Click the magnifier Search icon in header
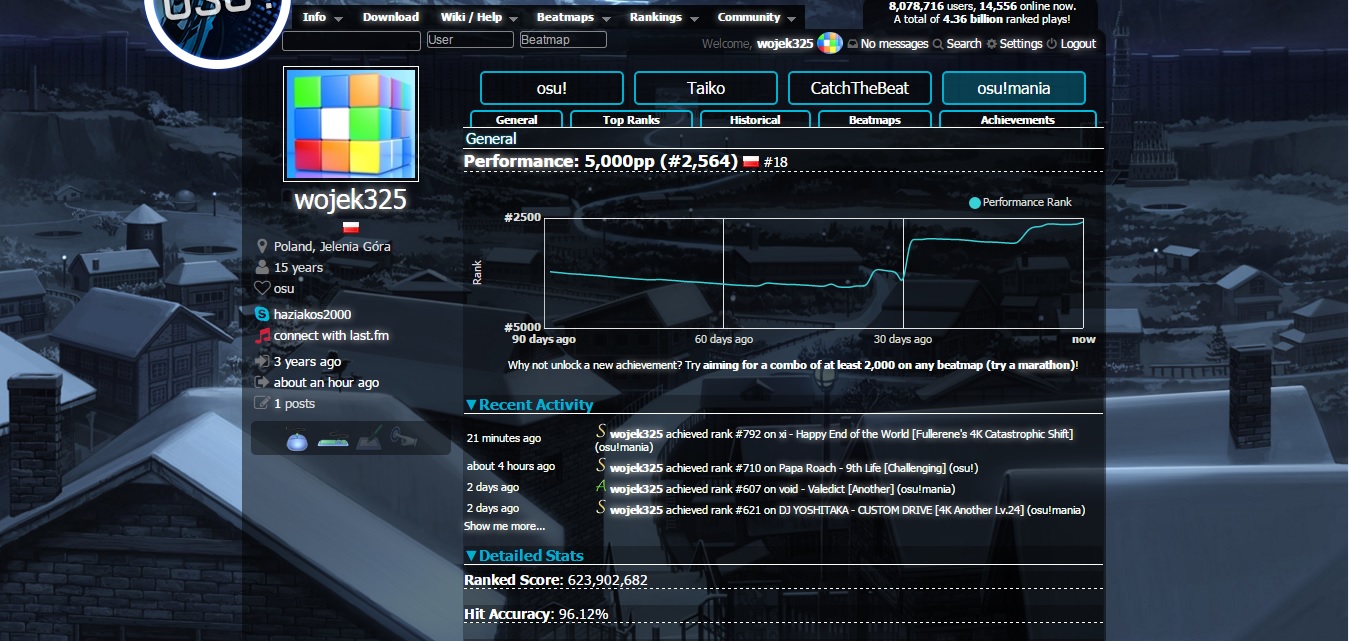The height and width of the screenshot is (641, 1349). click(938, 44)
